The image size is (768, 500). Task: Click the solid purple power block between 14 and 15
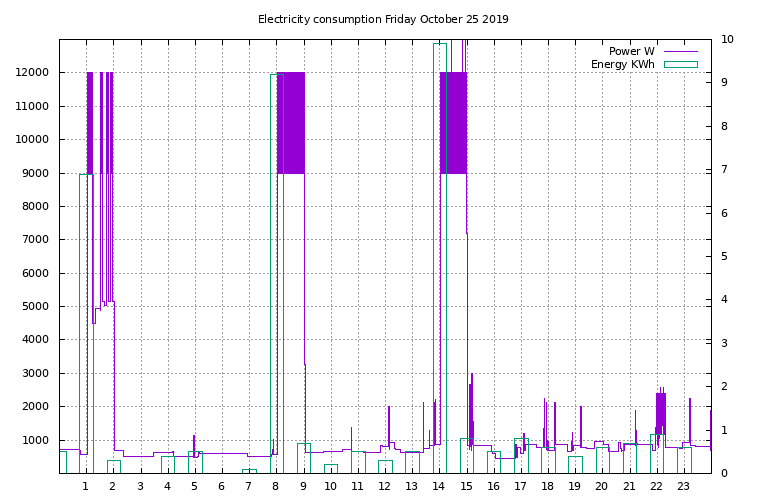click(x=454, y=123)
